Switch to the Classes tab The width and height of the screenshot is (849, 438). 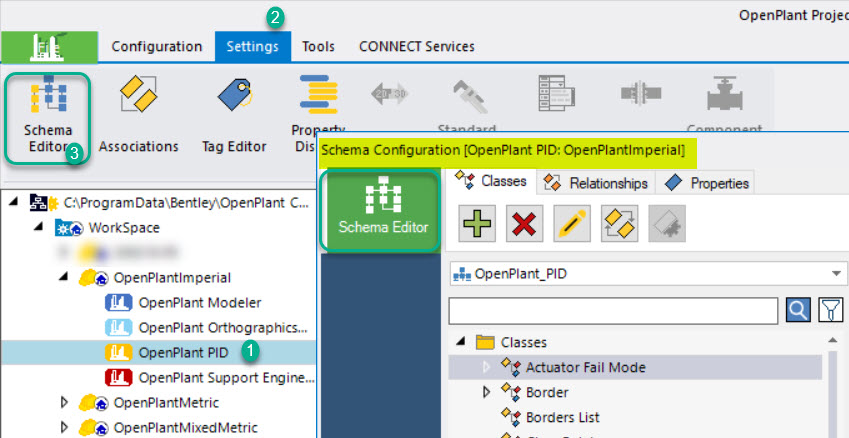coord(491,181)
